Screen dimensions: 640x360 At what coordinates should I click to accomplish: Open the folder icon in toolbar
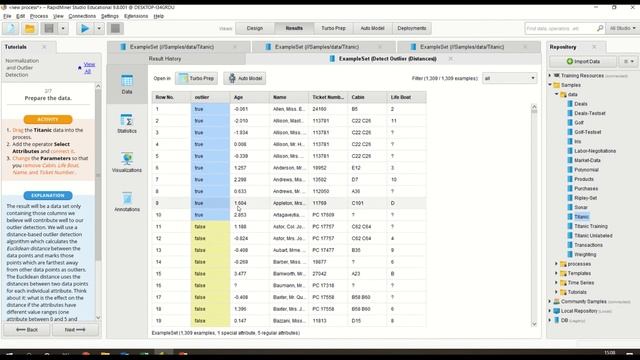click(x=30, y=29)
